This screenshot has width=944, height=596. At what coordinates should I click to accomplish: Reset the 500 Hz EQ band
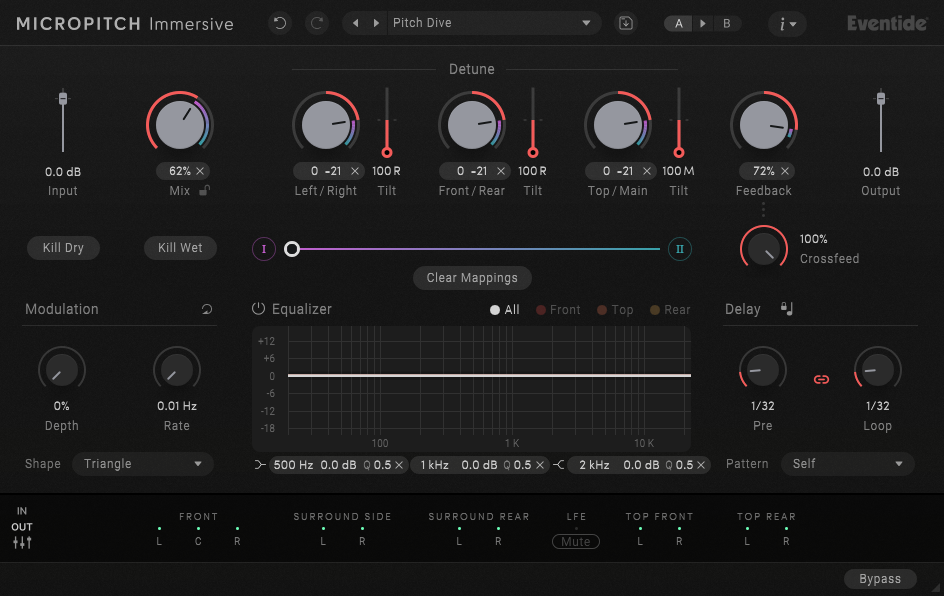(x=399, y=465)
